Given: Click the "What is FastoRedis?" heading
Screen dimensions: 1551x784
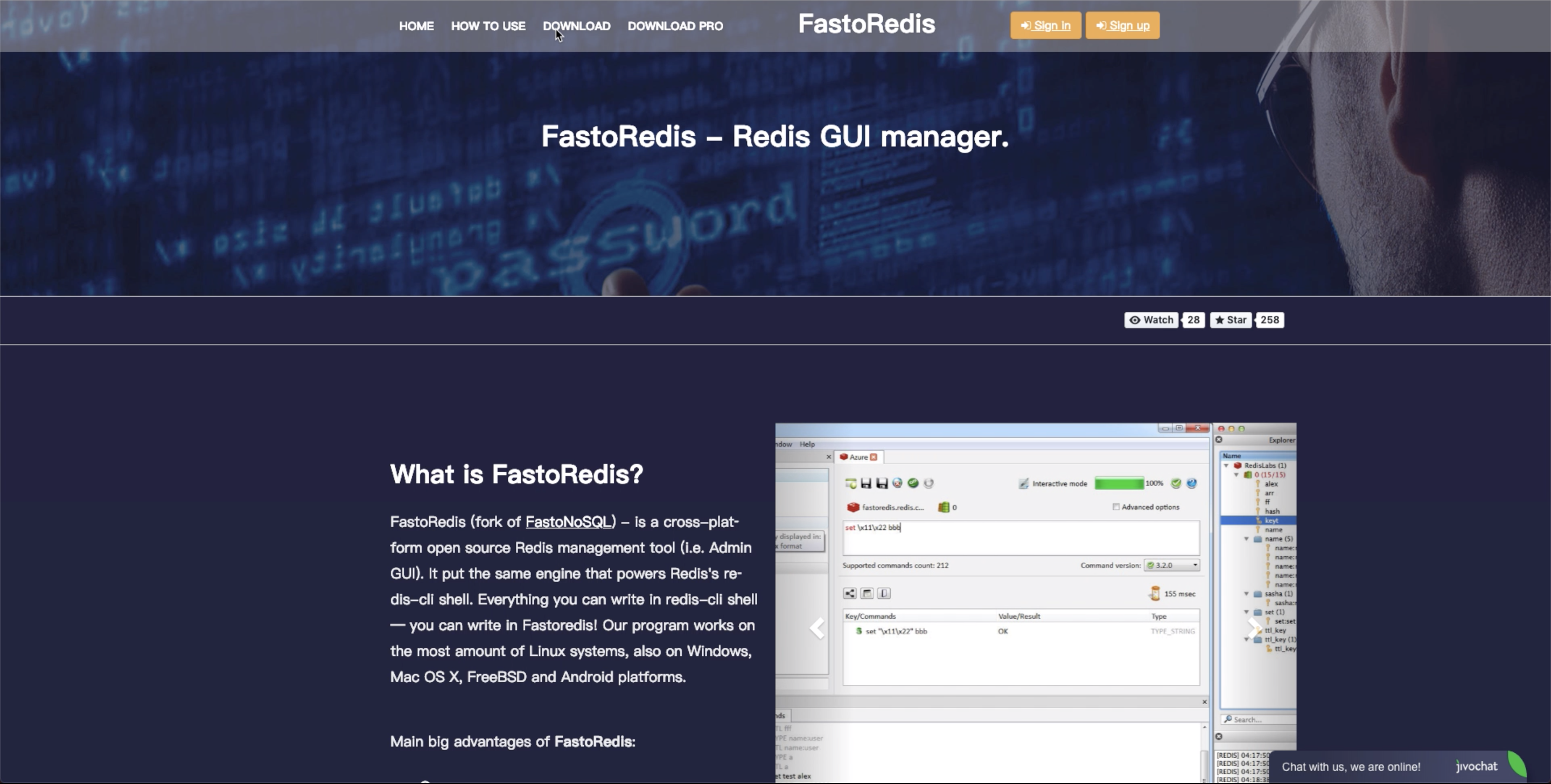Looking at the screenshot, I should pyautogui.click(x=516, y=474).
